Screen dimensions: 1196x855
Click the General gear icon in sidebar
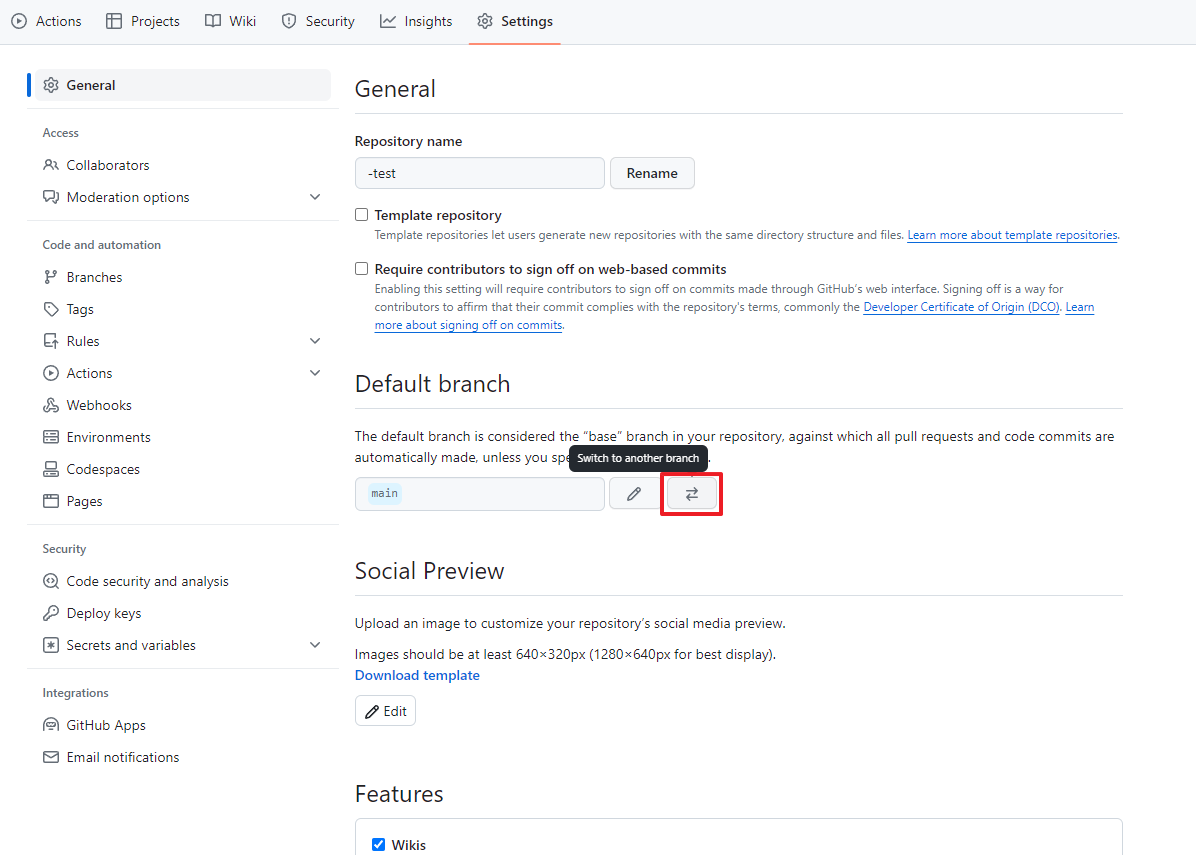click(x=51, y=85)
